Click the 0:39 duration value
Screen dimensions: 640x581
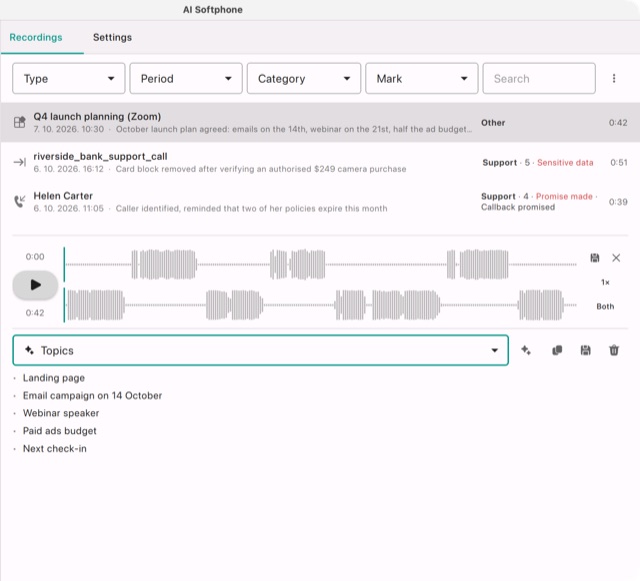pyautogui.click(x=618, y=202)
